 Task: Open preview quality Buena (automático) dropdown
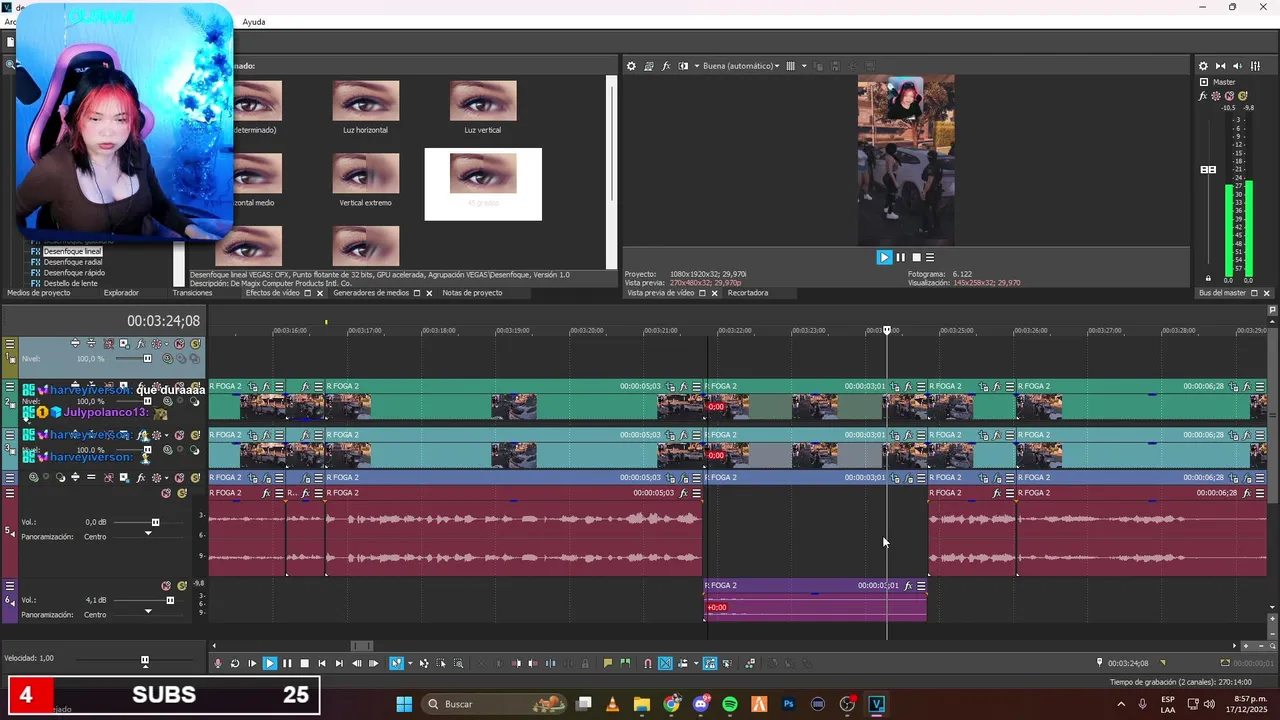pos(739,66)
